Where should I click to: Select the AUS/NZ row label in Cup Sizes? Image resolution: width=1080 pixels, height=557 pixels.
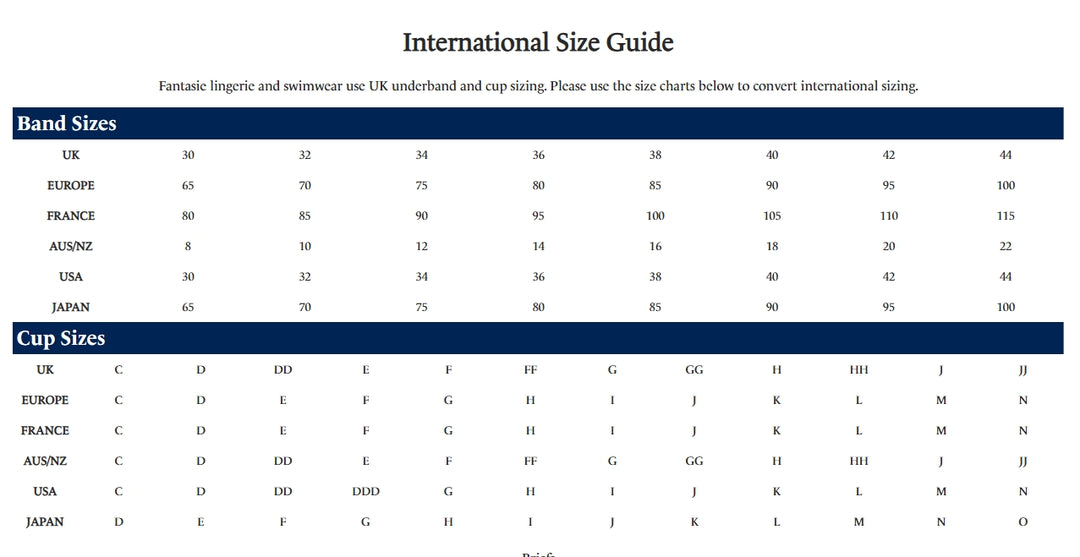click(x=45, y=461)
